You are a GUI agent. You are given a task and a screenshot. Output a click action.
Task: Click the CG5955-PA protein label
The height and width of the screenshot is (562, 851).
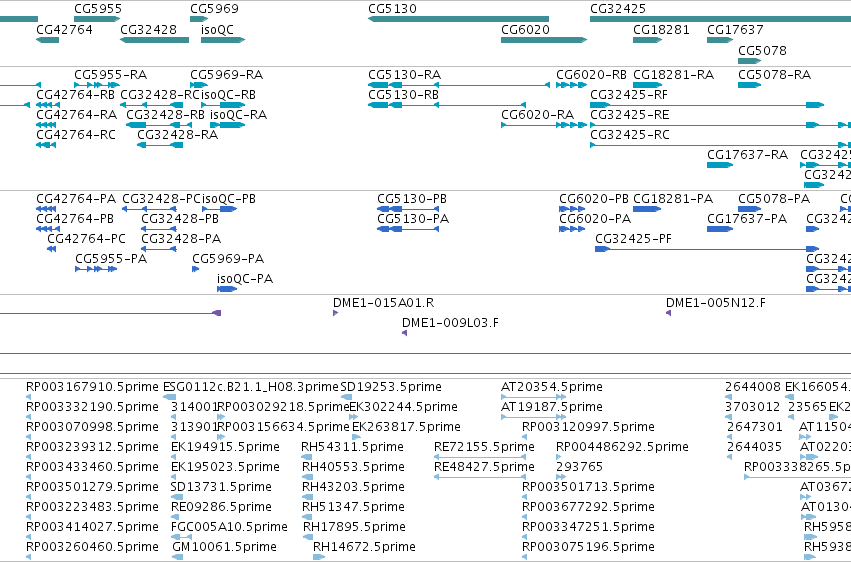(111, 259)
